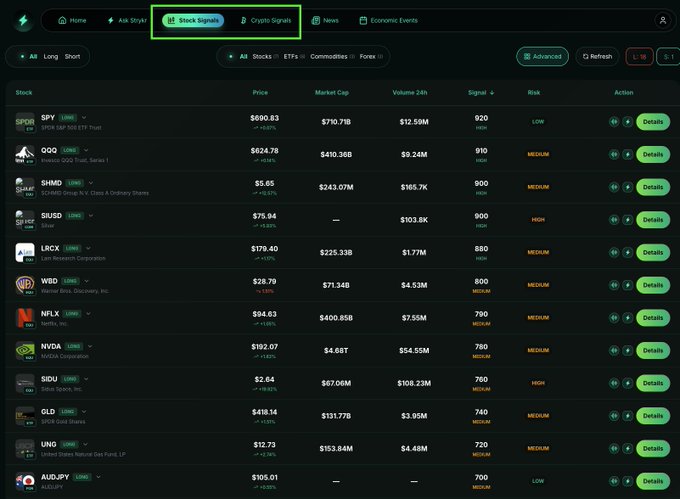Viewport: 680px width, 499px height.
Task: Click the sound icon in the QQQ row
Action: coord(614,155)
